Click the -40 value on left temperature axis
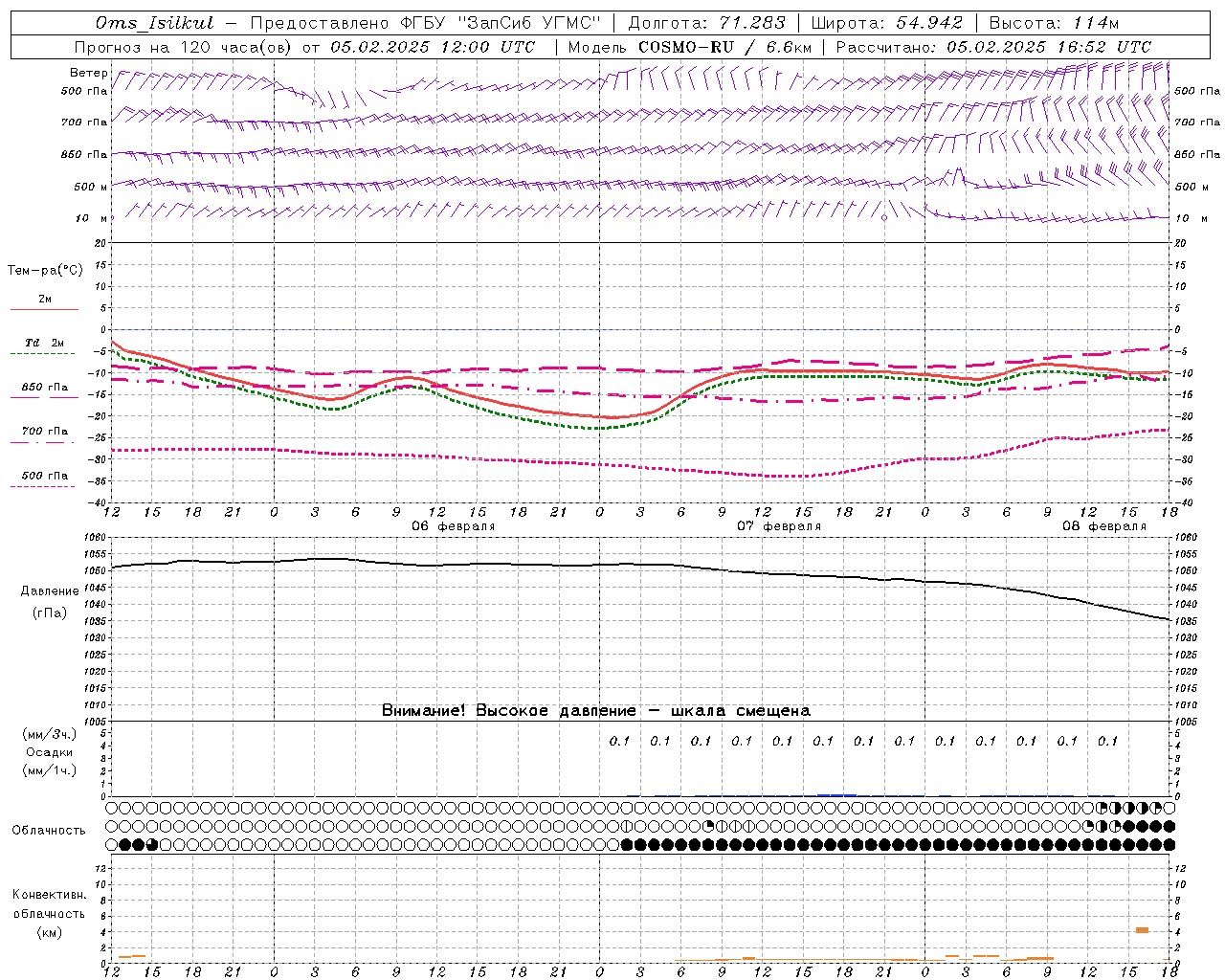The height and width of the screenshot is (980, 1225). [x=99, y=502]
